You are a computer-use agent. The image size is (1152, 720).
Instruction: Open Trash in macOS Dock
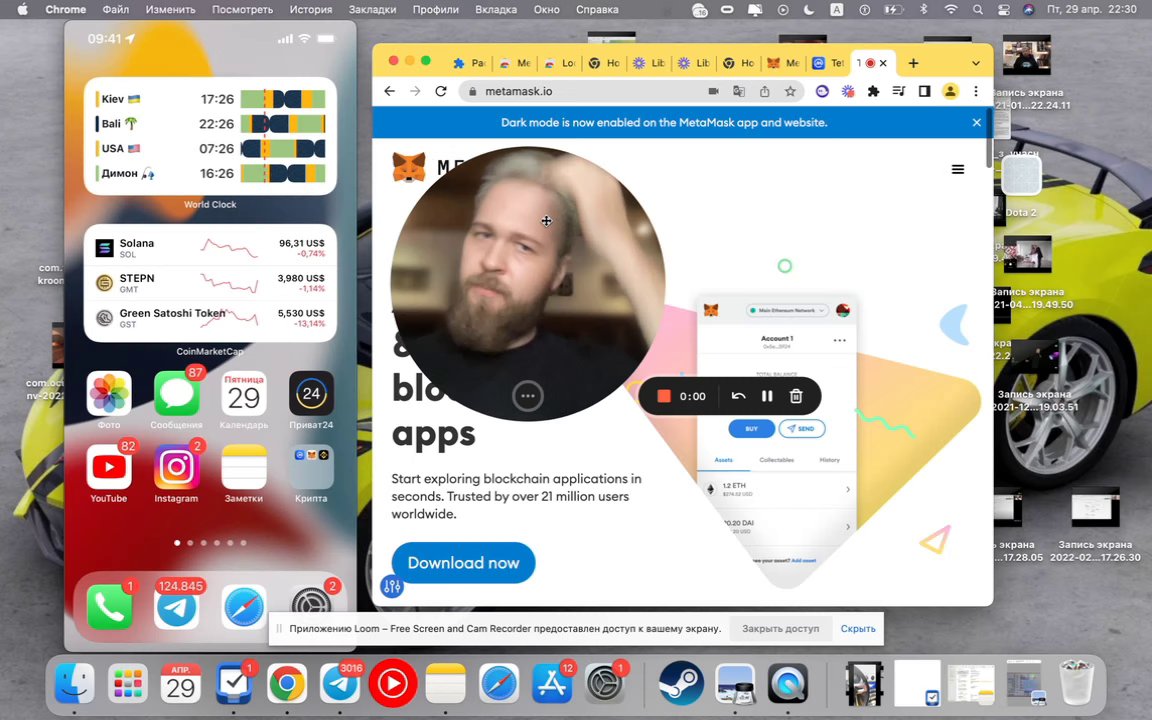(x=1076, y=684)
